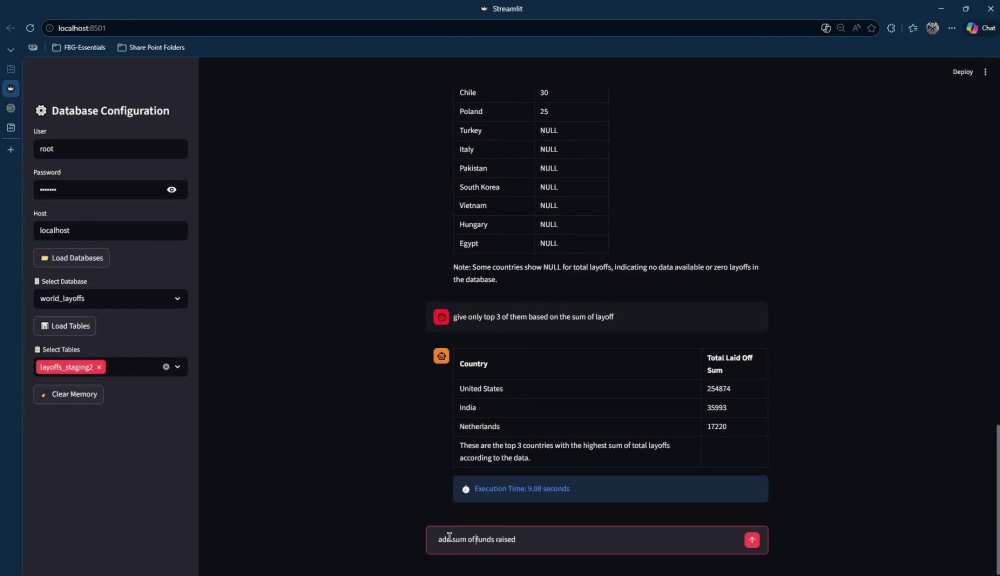This screenshot has width=1000, height=576.
Task: Focus the User input field
Action: click(x=110, y=149)
